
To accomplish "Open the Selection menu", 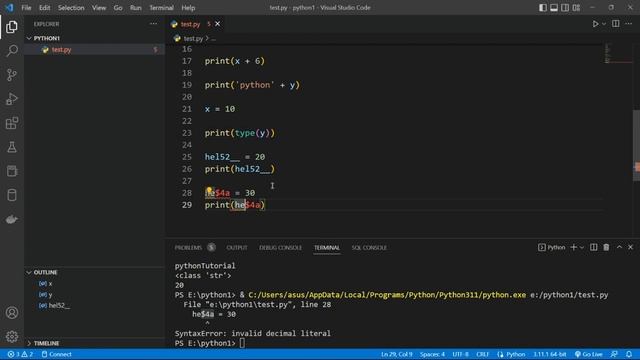I will [71, 8].
